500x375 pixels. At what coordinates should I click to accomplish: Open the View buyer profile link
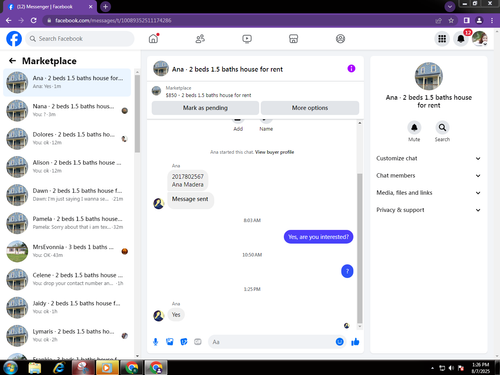pos(274,152)
